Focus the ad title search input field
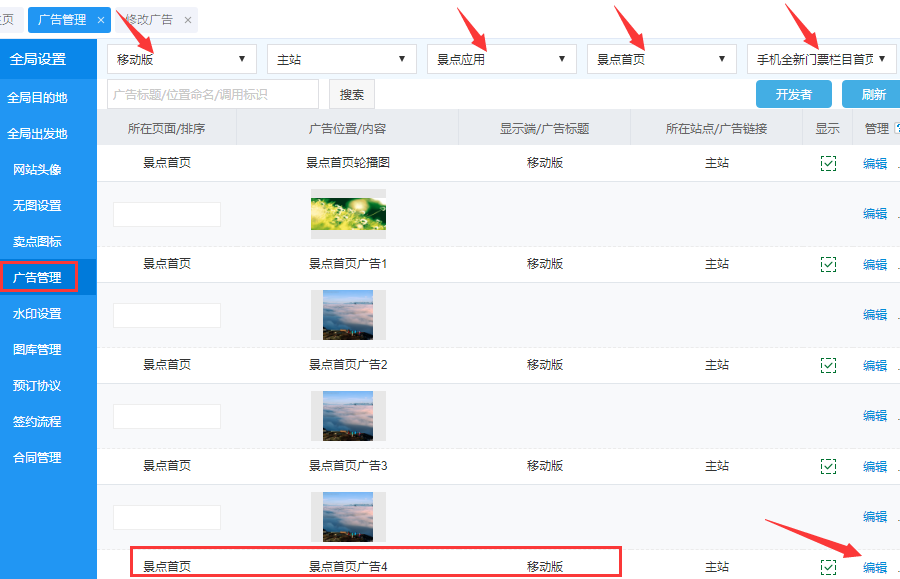Screen dimensions: 900x579 point(212,95)
